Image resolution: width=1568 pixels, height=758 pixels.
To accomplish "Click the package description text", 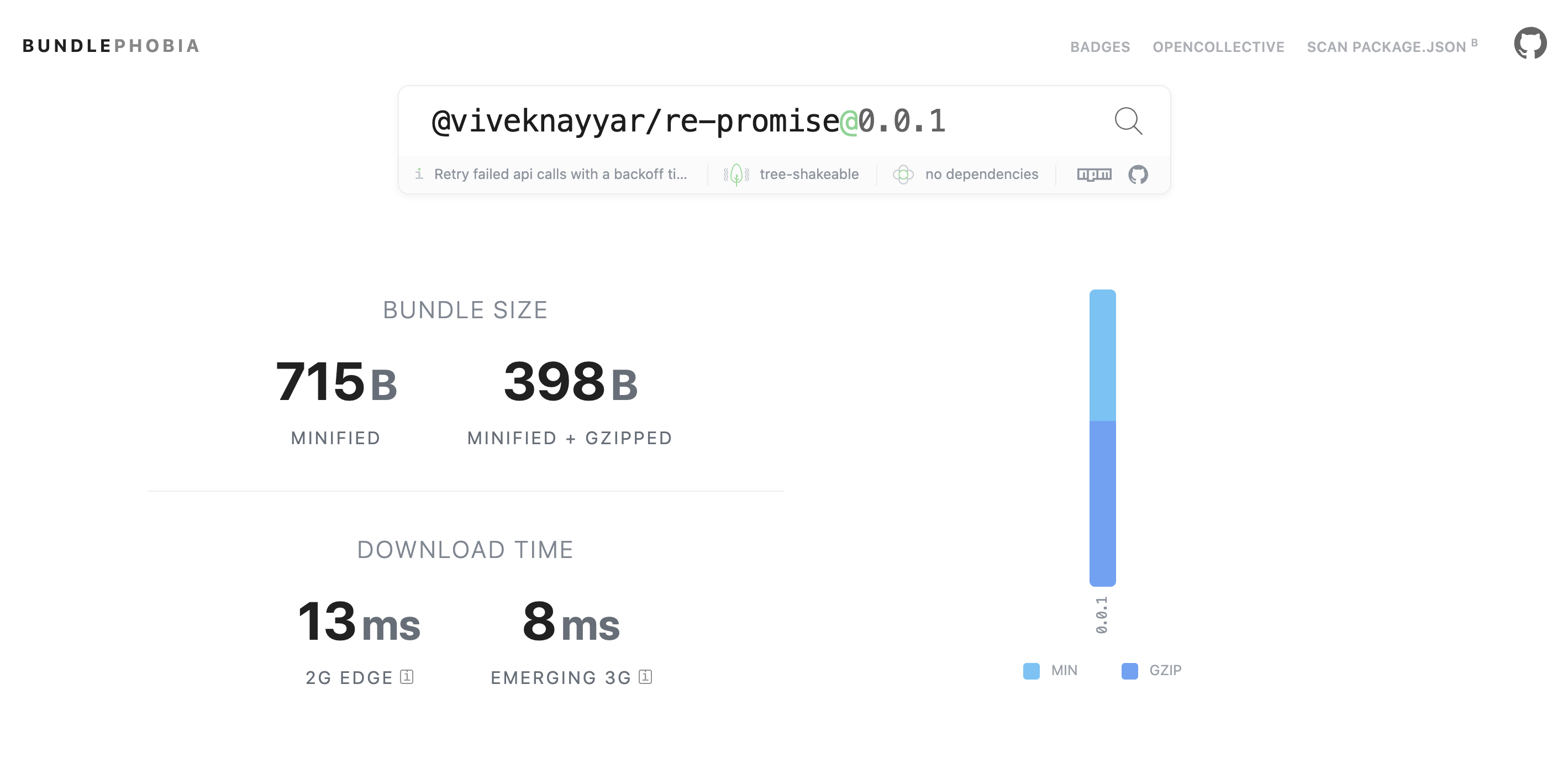I will [560, 174].
